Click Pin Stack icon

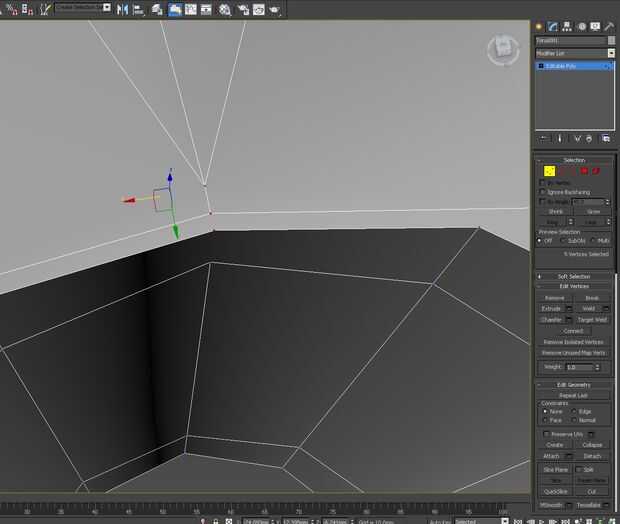pos(544,138)
